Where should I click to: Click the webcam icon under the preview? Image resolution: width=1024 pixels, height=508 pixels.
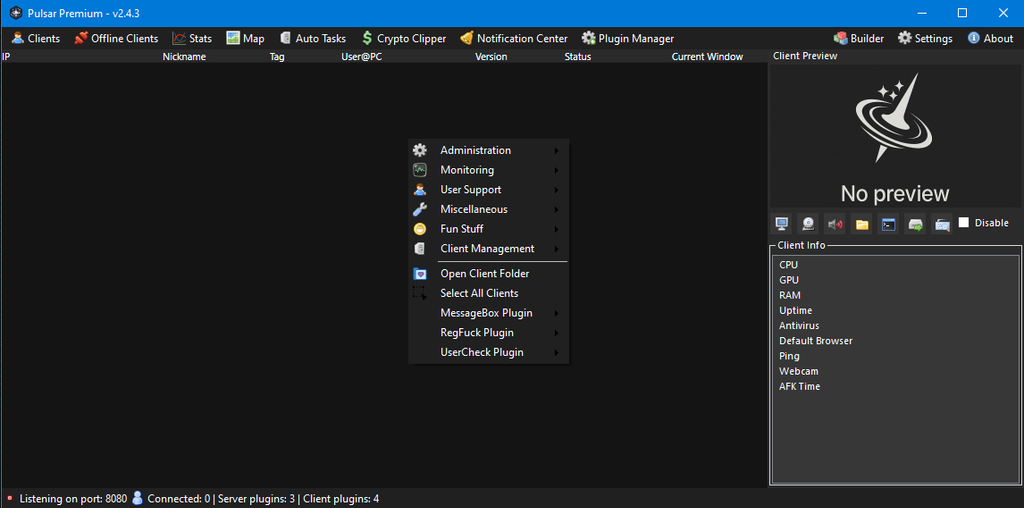[x=808, y=224]
